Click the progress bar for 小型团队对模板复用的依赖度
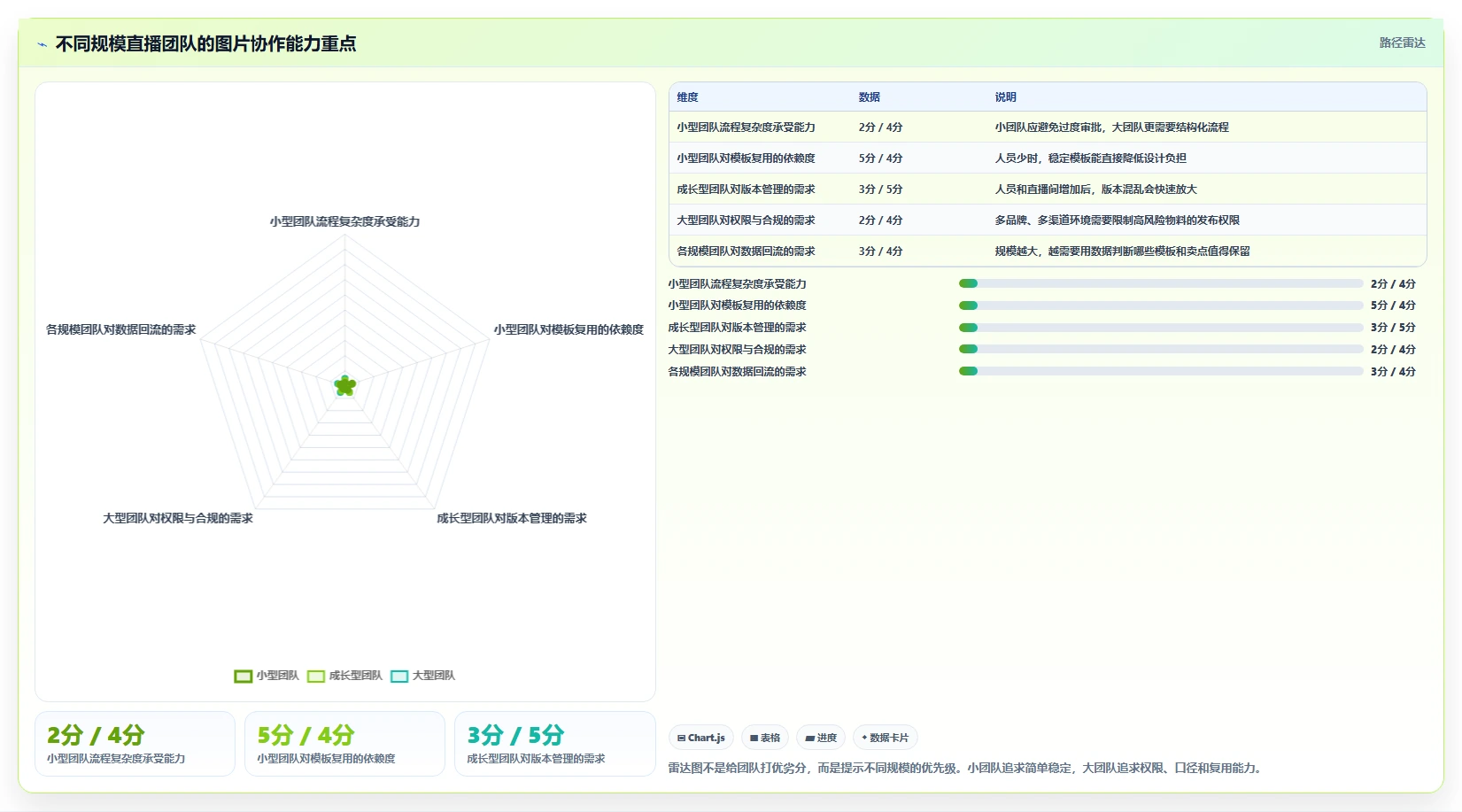Screen dimensions: 1462x812 point(1161,305)
